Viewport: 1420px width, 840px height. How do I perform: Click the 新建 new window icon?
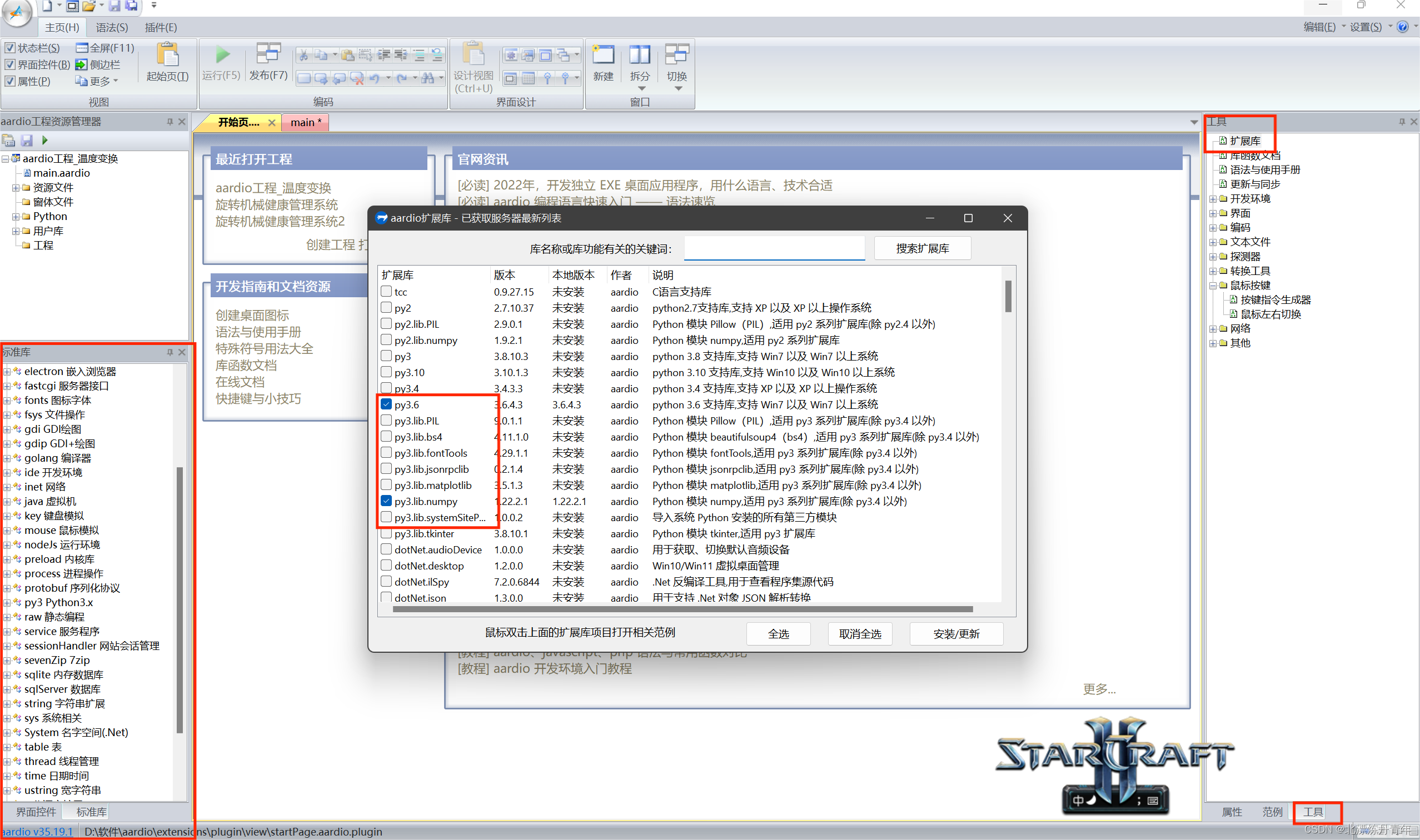(602, 55)
